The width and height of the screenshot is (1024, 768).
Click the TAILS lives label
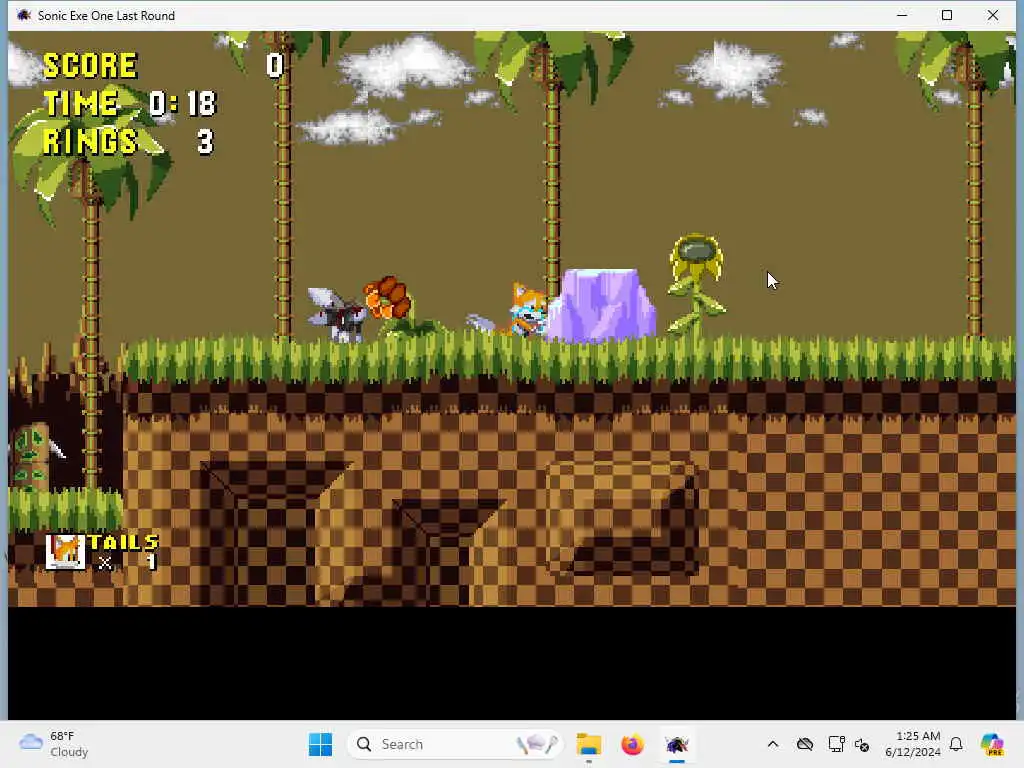click(x=123, y=542)
